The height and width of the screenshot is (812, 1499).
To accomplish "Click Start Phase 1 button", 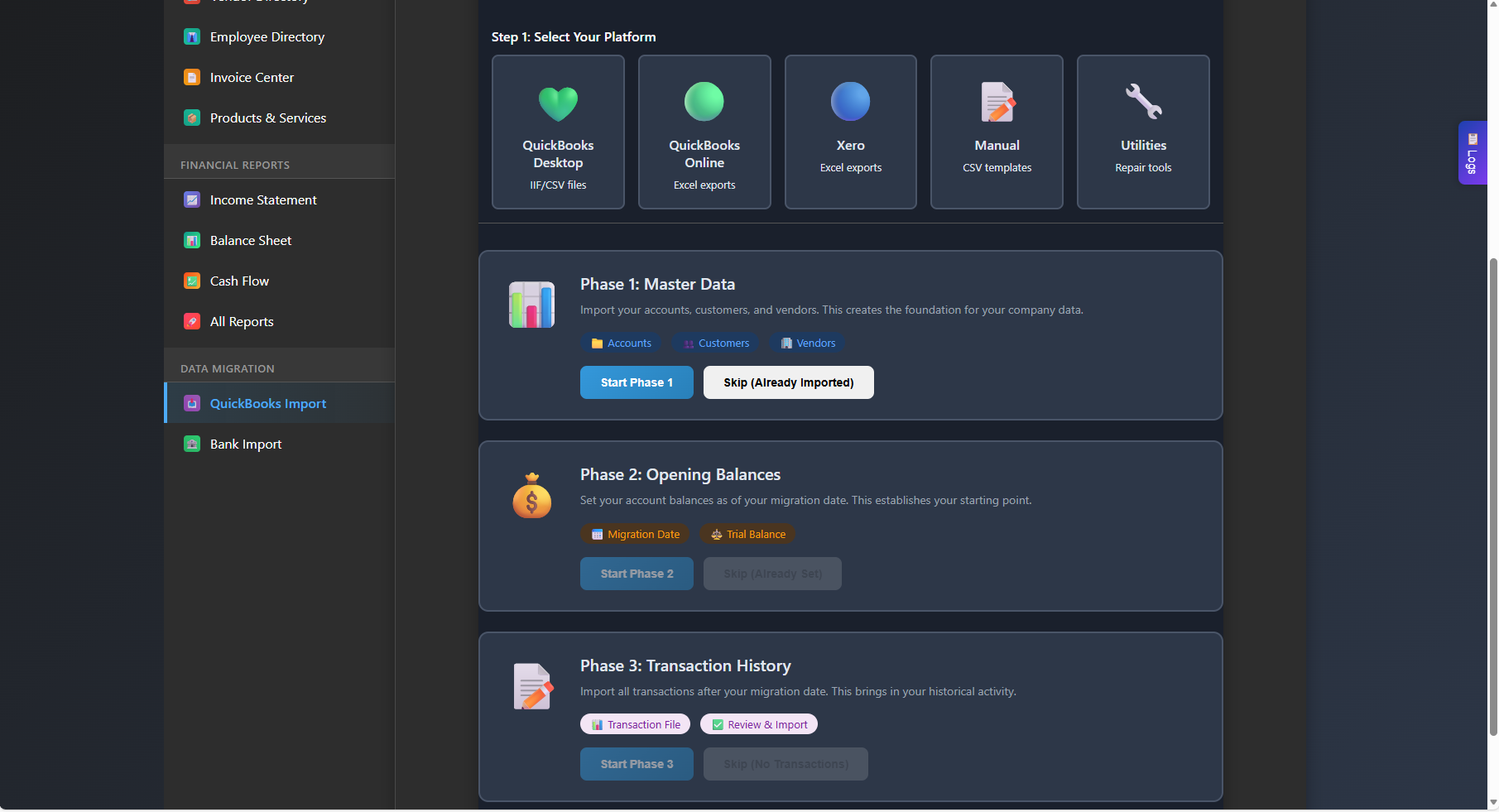I will click(x=637, y=382).
